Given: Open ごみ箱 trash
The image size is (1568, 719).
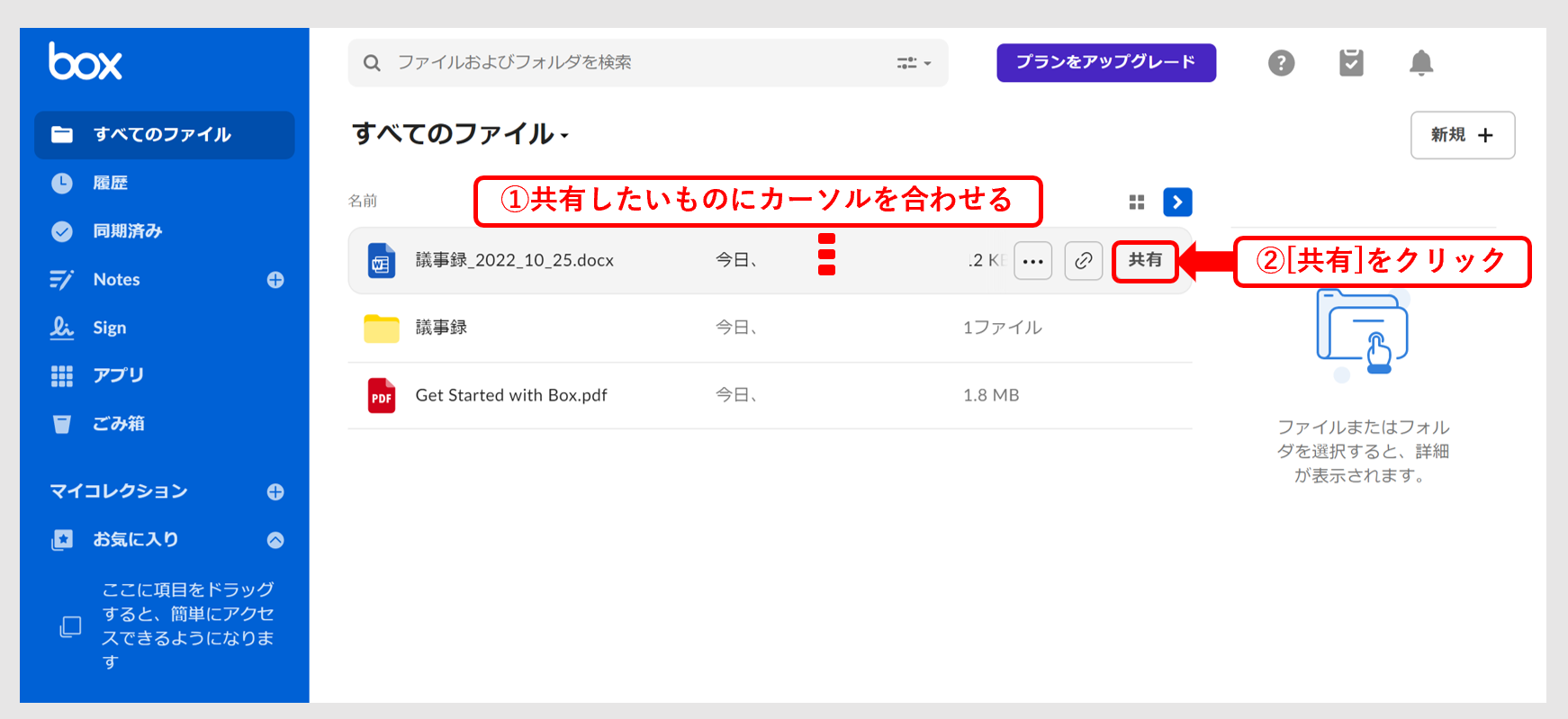Looking at the screenshot, I should (x=119, y=424).
